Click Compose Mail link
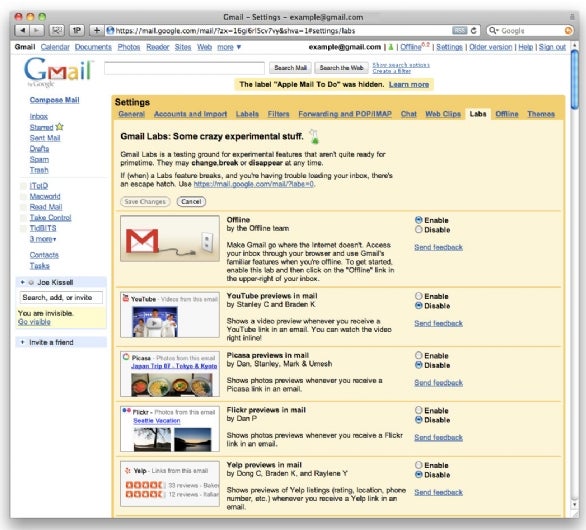 [x=55, y=100]
